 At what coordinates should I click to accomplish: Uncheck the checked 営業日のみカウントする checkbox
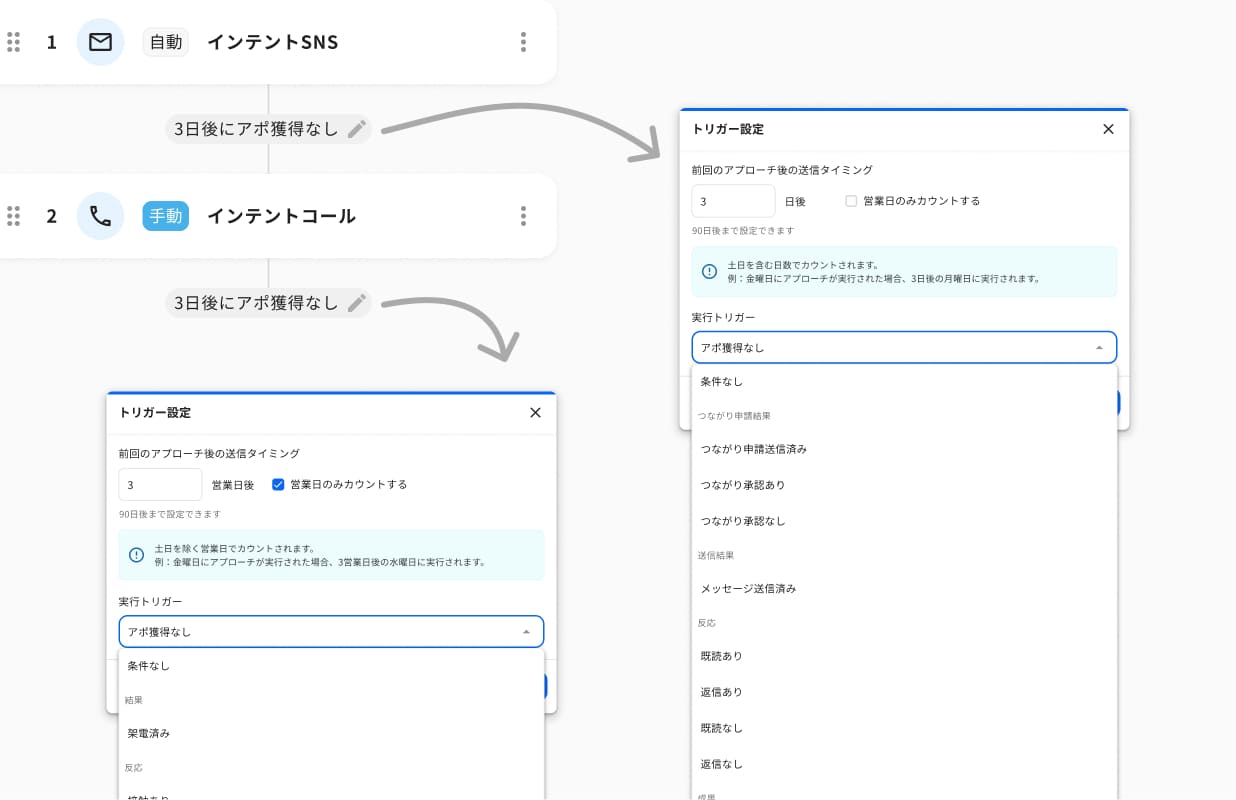278,484
